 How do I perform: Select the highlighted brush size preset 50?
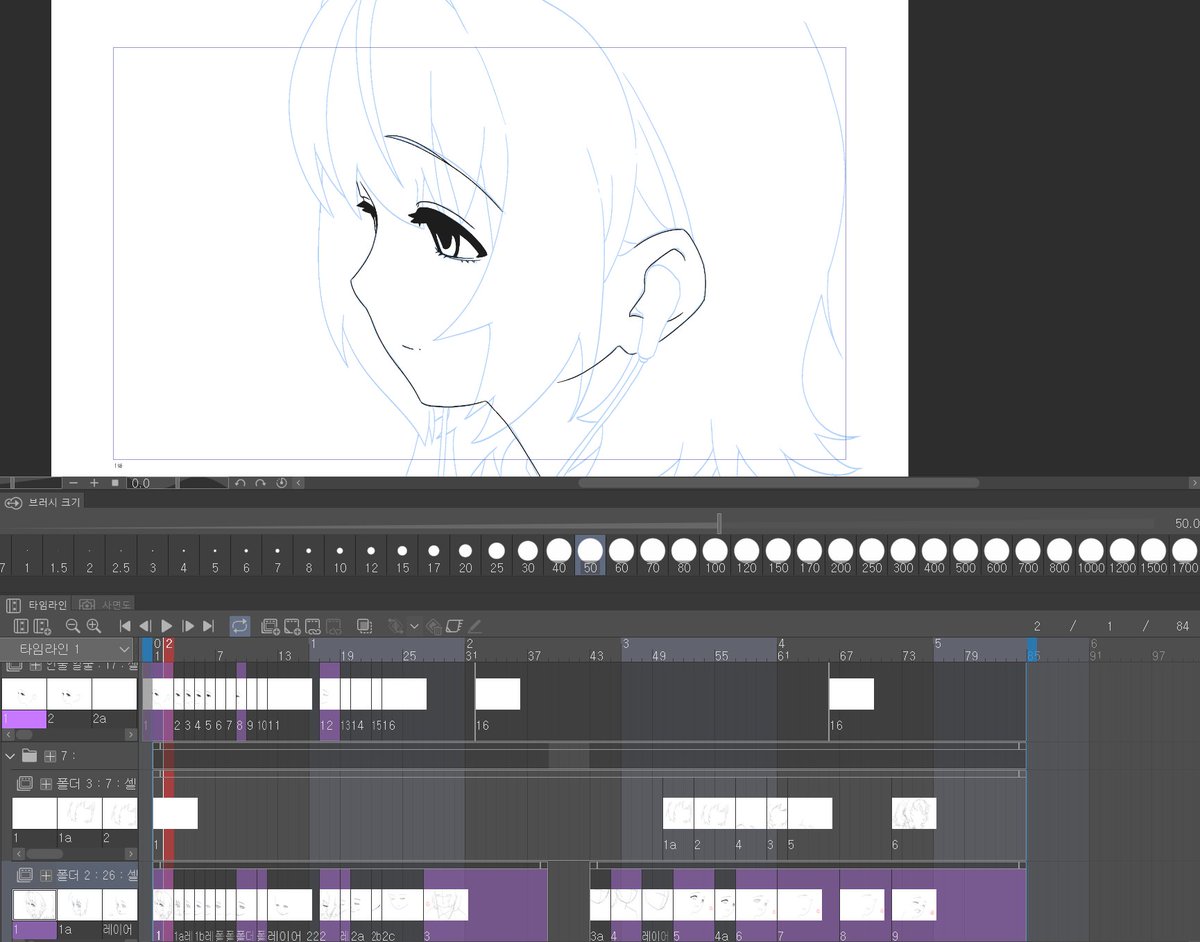pos(590,555)
